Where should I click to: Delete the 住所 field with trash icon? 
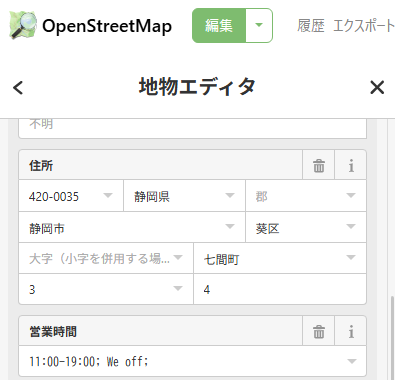coord(318,165)
